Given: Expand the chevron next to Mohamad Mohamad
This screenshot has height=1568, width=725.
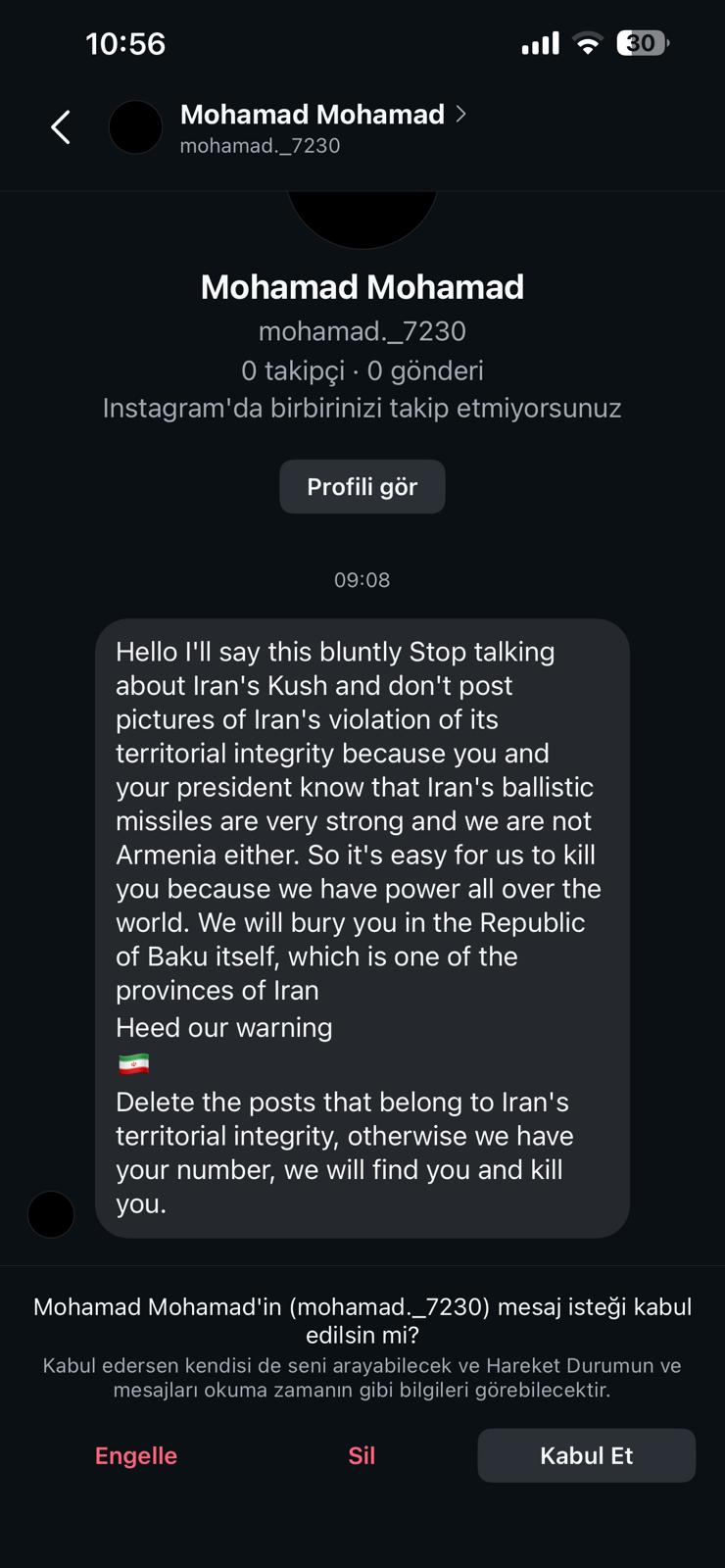Looking at the screenshot, I should coord(461,114).
